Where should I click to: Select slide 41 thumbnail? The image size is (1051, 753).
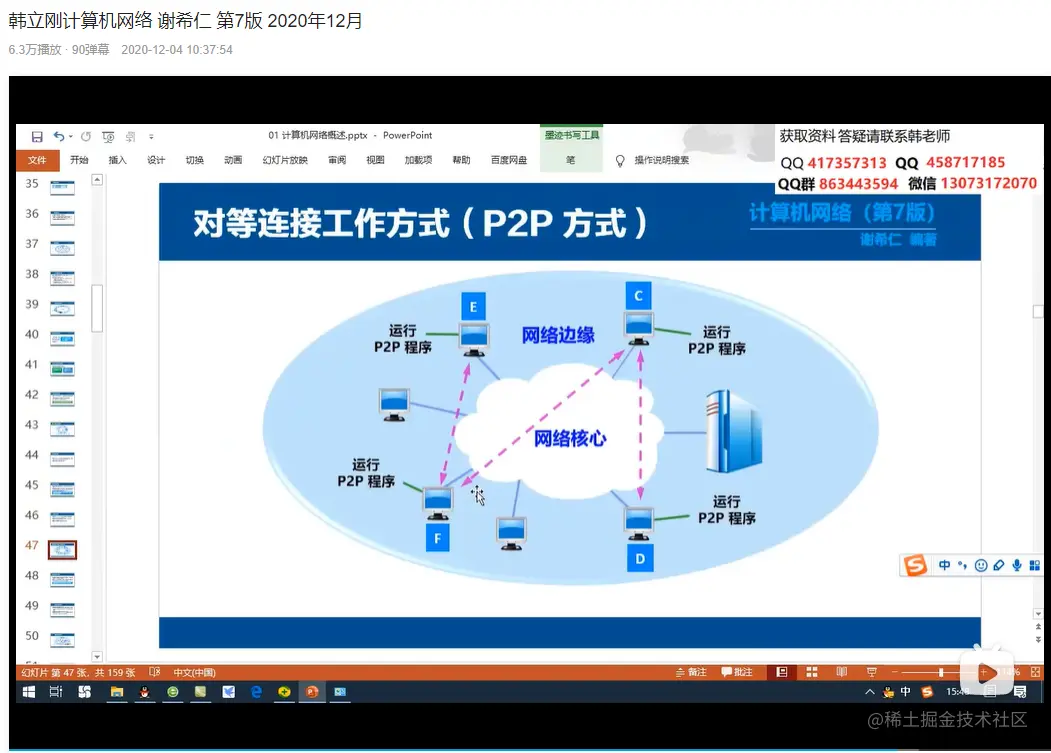[62, 369]
